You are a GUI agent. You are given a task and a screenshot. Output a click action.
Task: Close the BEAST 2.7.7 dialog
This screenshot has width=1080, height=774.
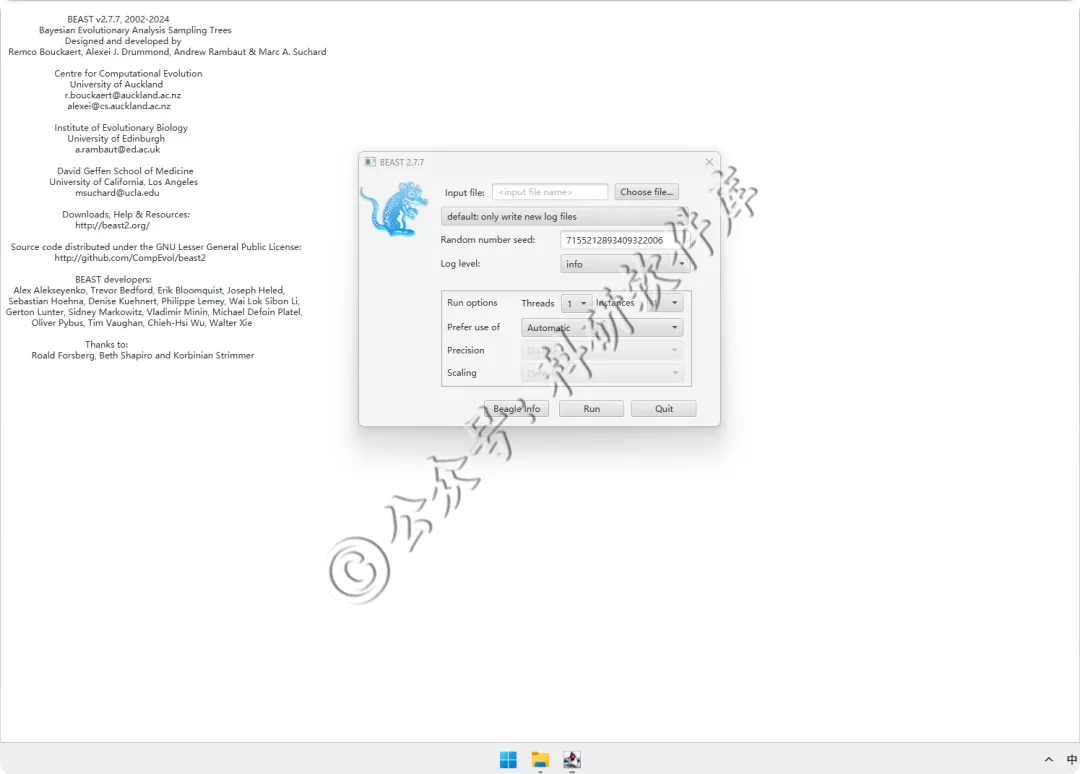pyautogui.click(x=709, y=162)
